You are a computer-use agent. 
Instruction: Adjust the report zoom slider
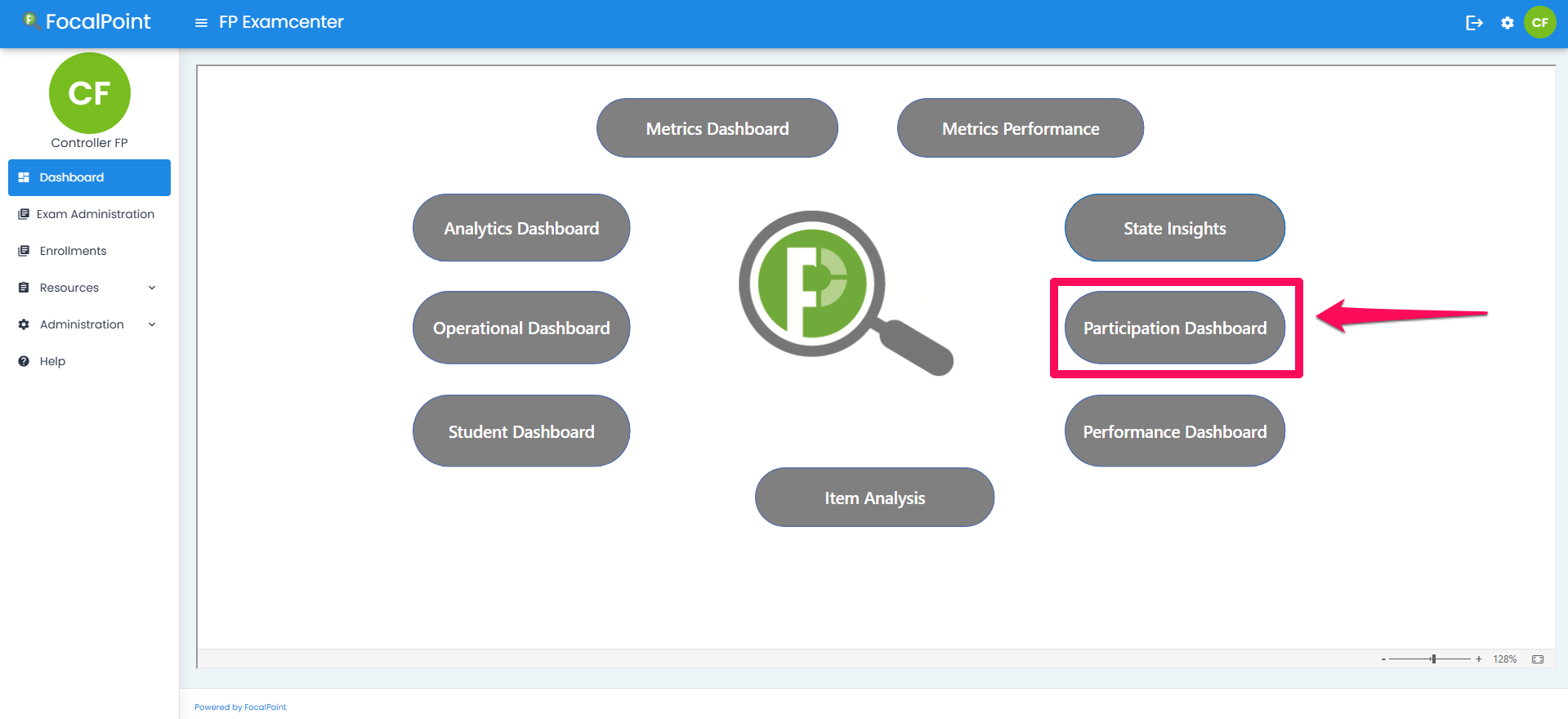[x=1430, y=659]
